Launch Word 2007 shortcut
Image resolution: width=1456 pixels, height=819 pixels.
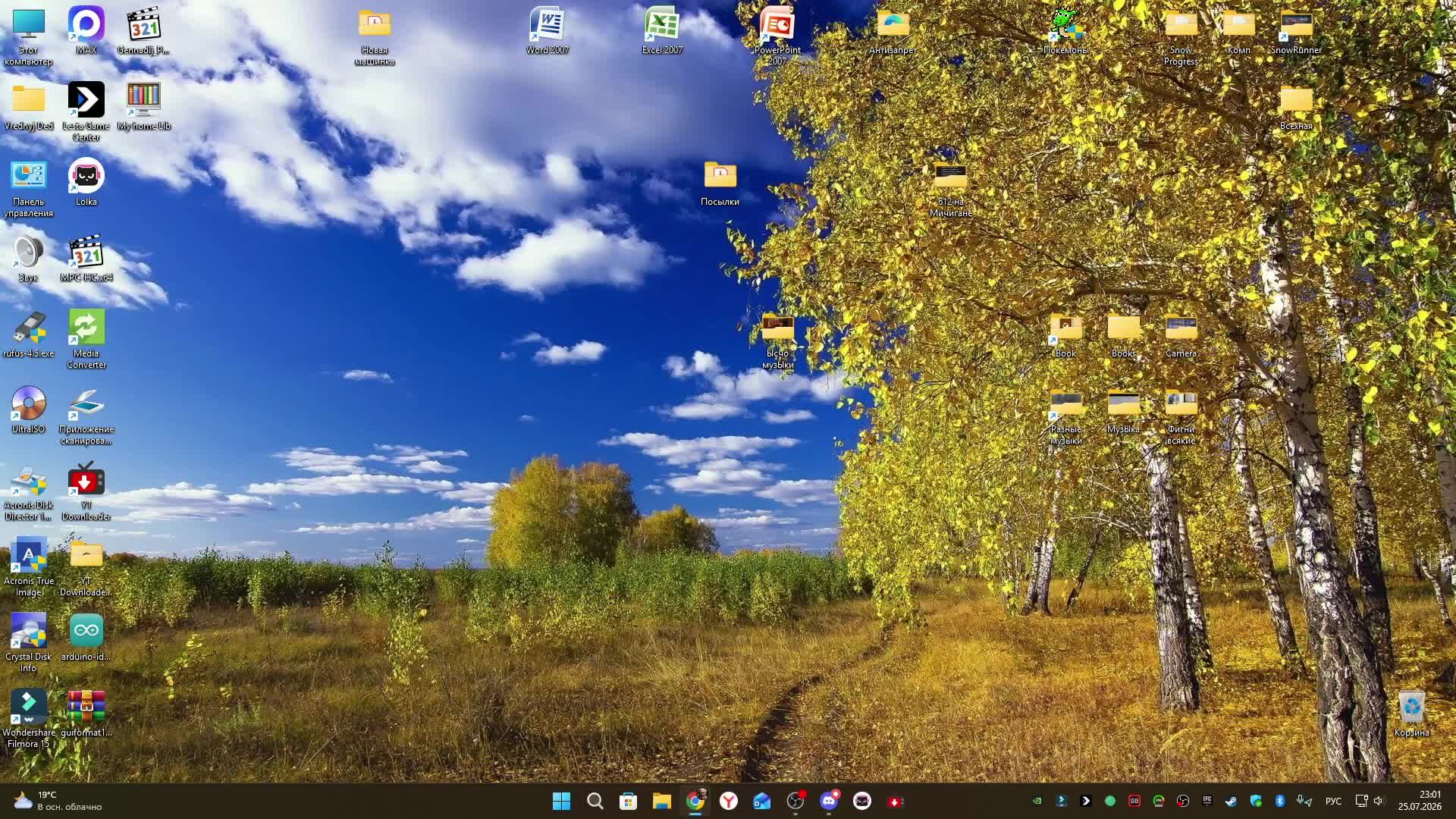[548, 31]
